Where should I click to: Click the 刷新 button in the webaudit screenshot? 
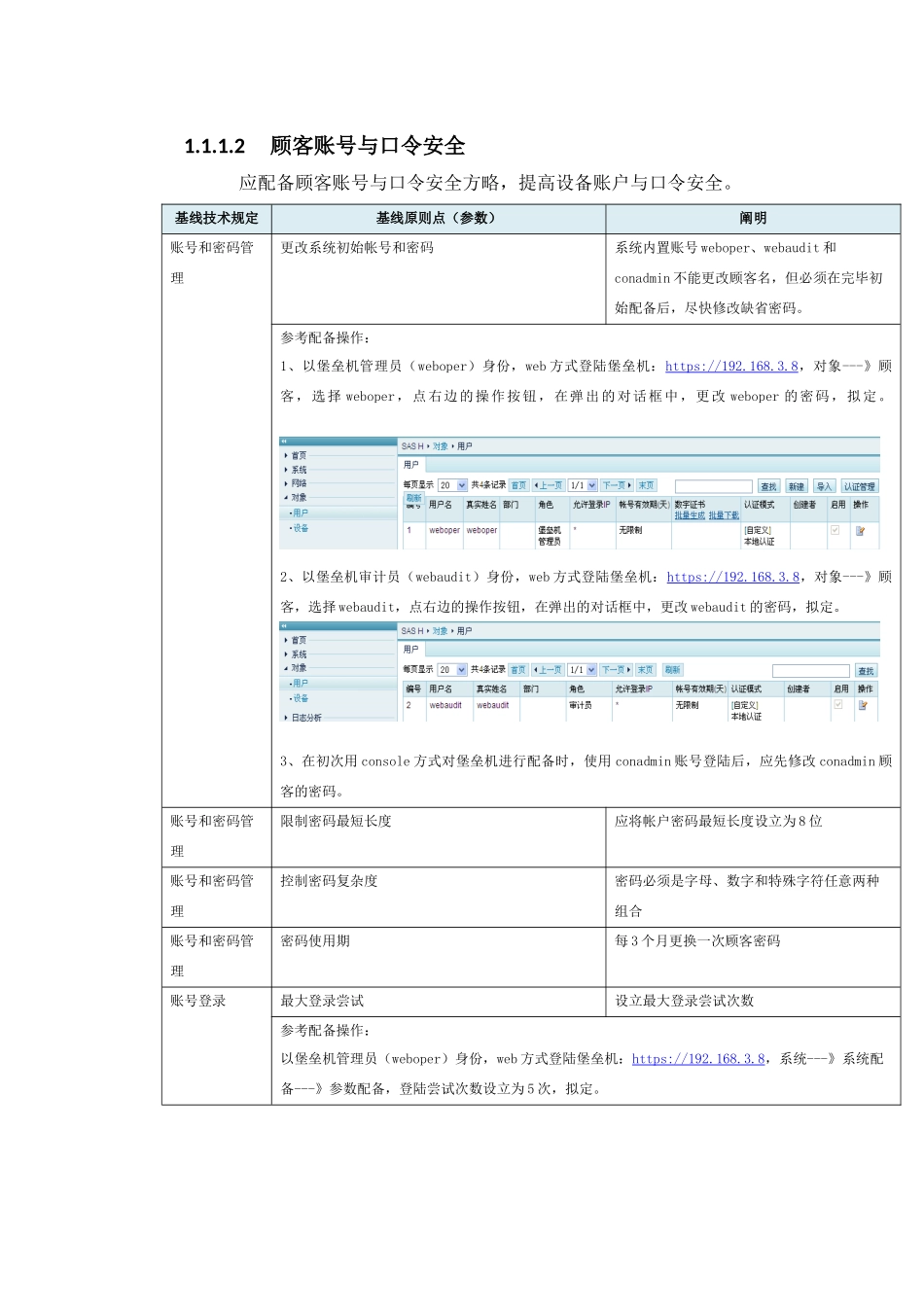click(672, 670)
